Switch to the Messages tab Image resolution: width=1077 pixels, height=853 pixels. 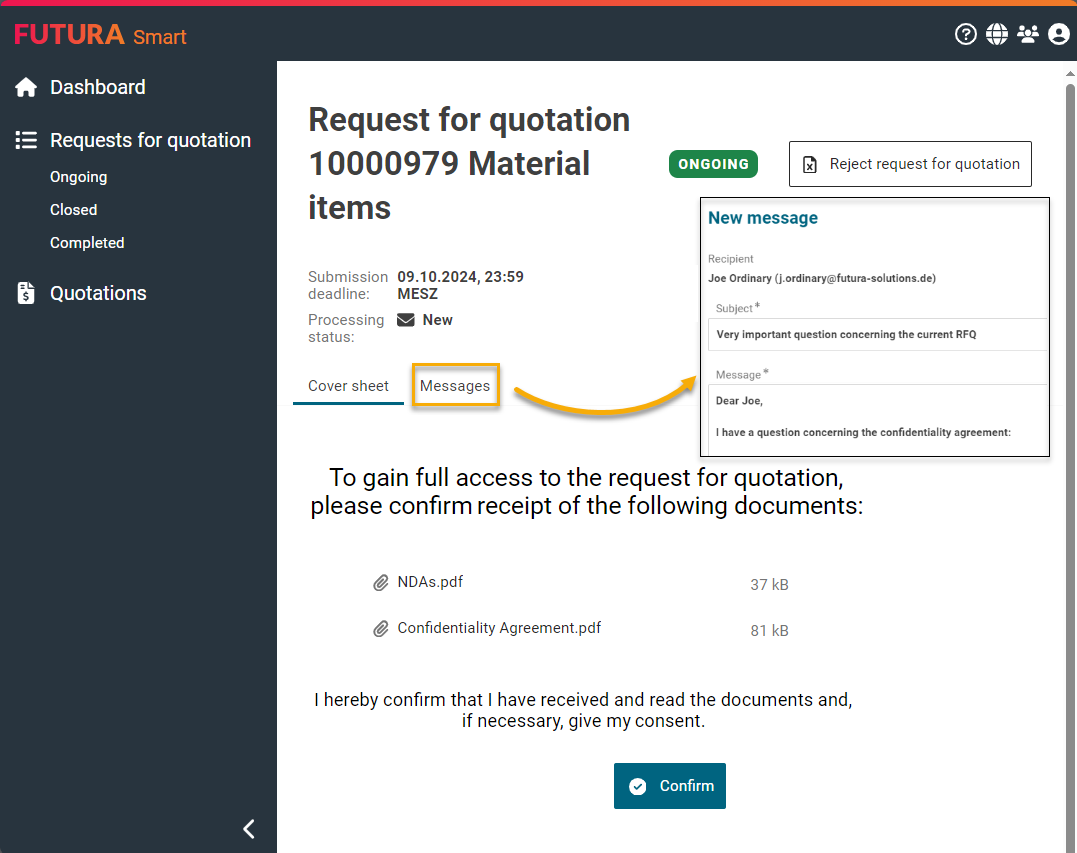(x=455, y=386)
